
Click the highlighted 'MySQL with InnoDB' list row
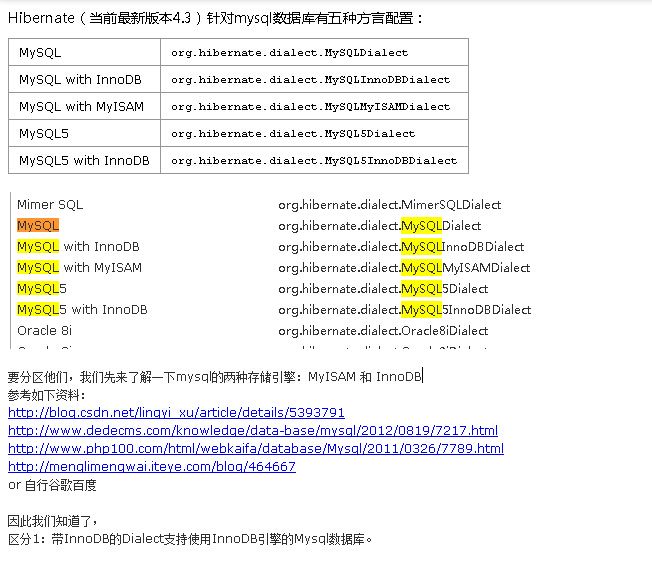tap(78, 247)
